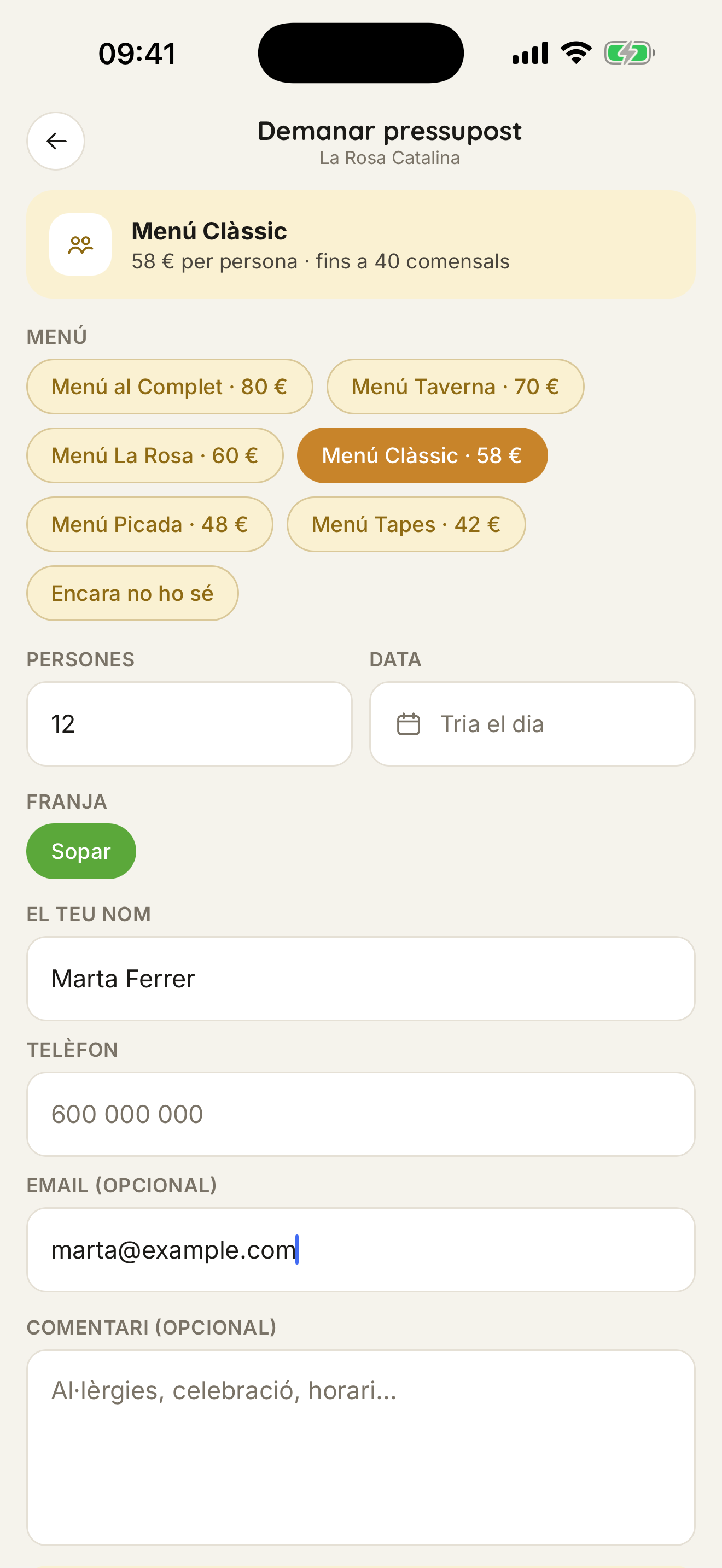
Task: Click the email field marta@example.com
Action: pos(361,1250)
